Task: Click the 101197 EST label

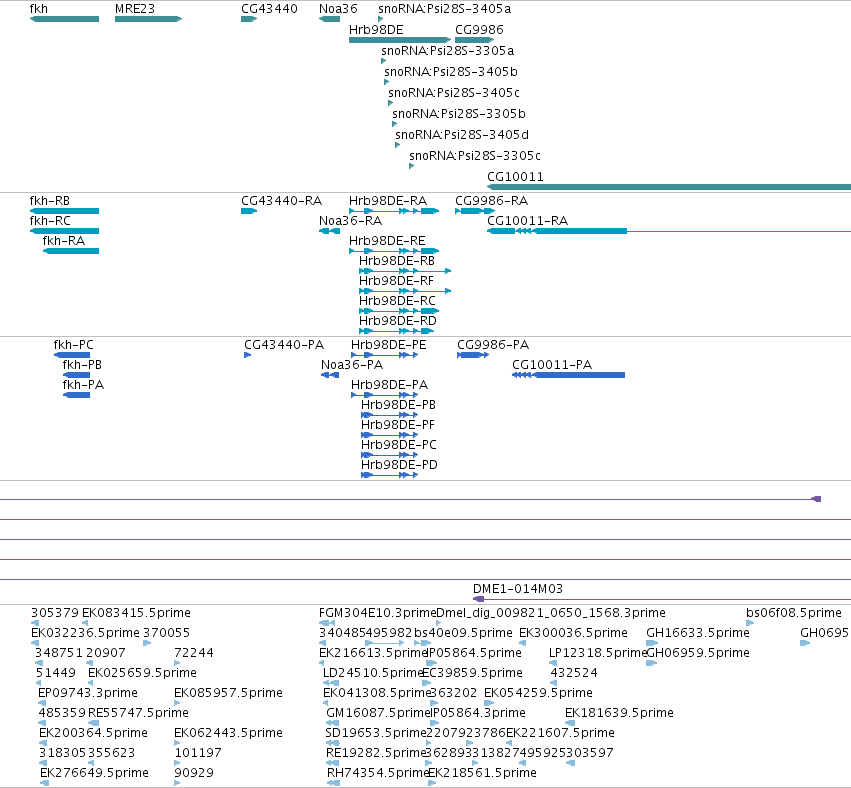Action: 198,753
